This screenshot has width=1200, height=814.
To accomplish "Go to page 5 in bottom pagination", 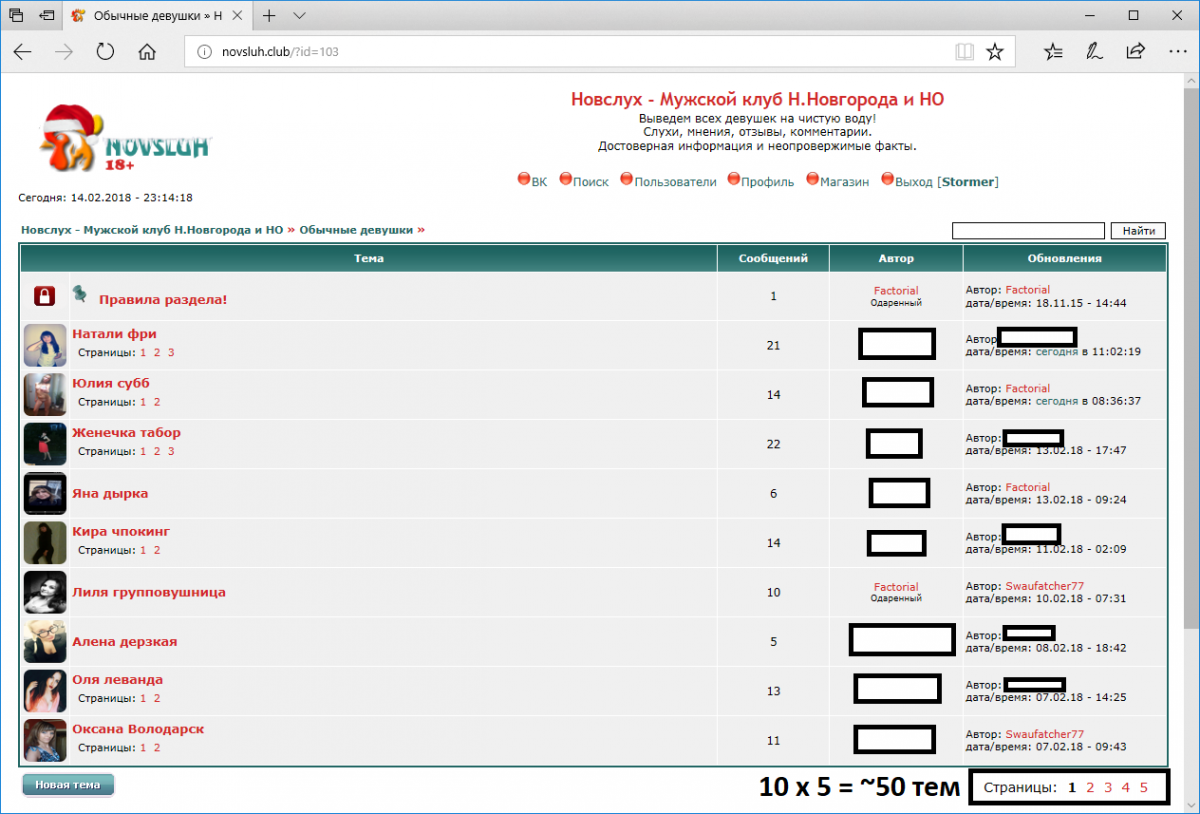I will (1143, 788).
